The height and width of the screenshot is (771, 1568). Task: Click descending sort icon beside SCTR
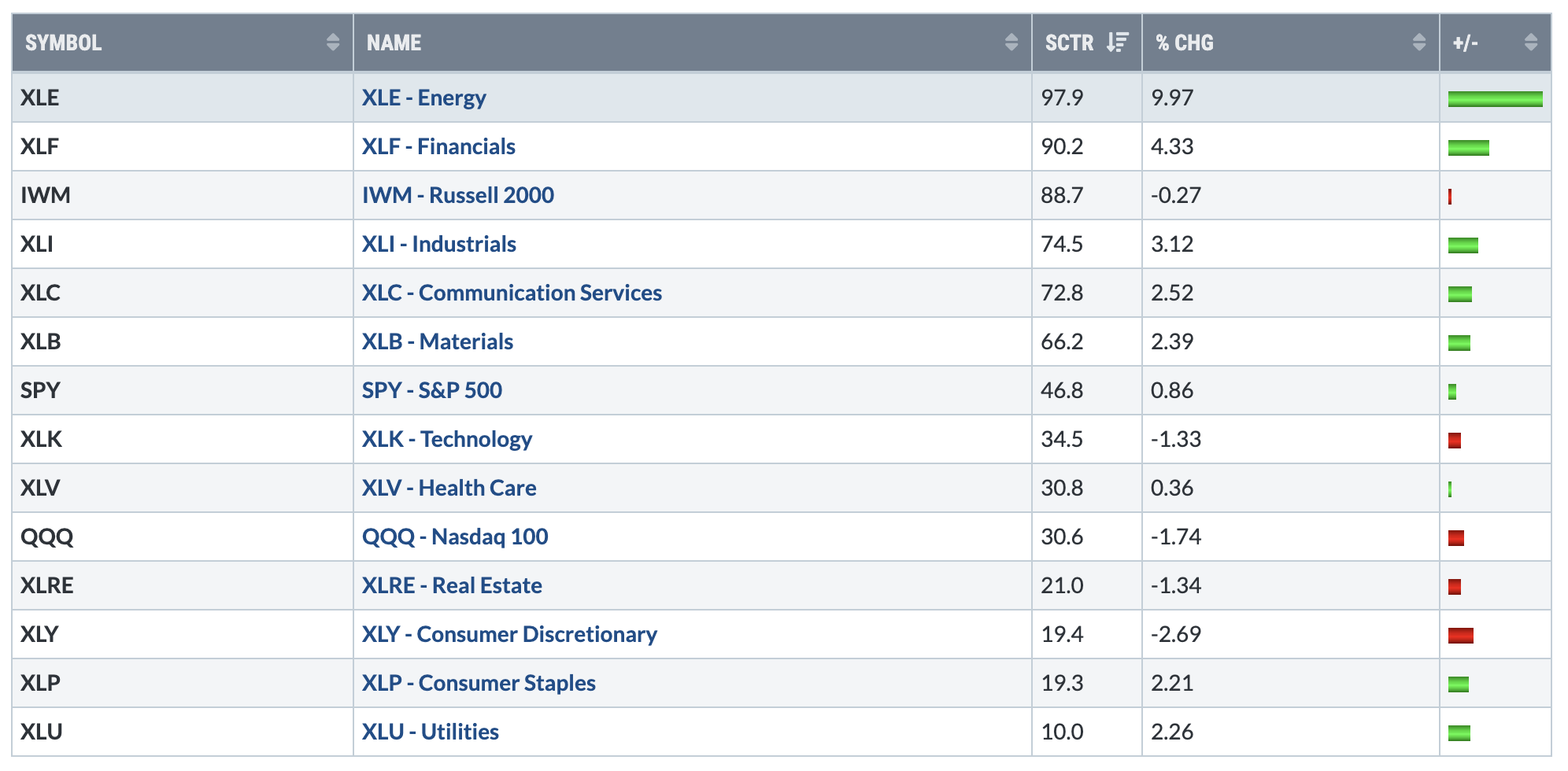point(1117,42)
